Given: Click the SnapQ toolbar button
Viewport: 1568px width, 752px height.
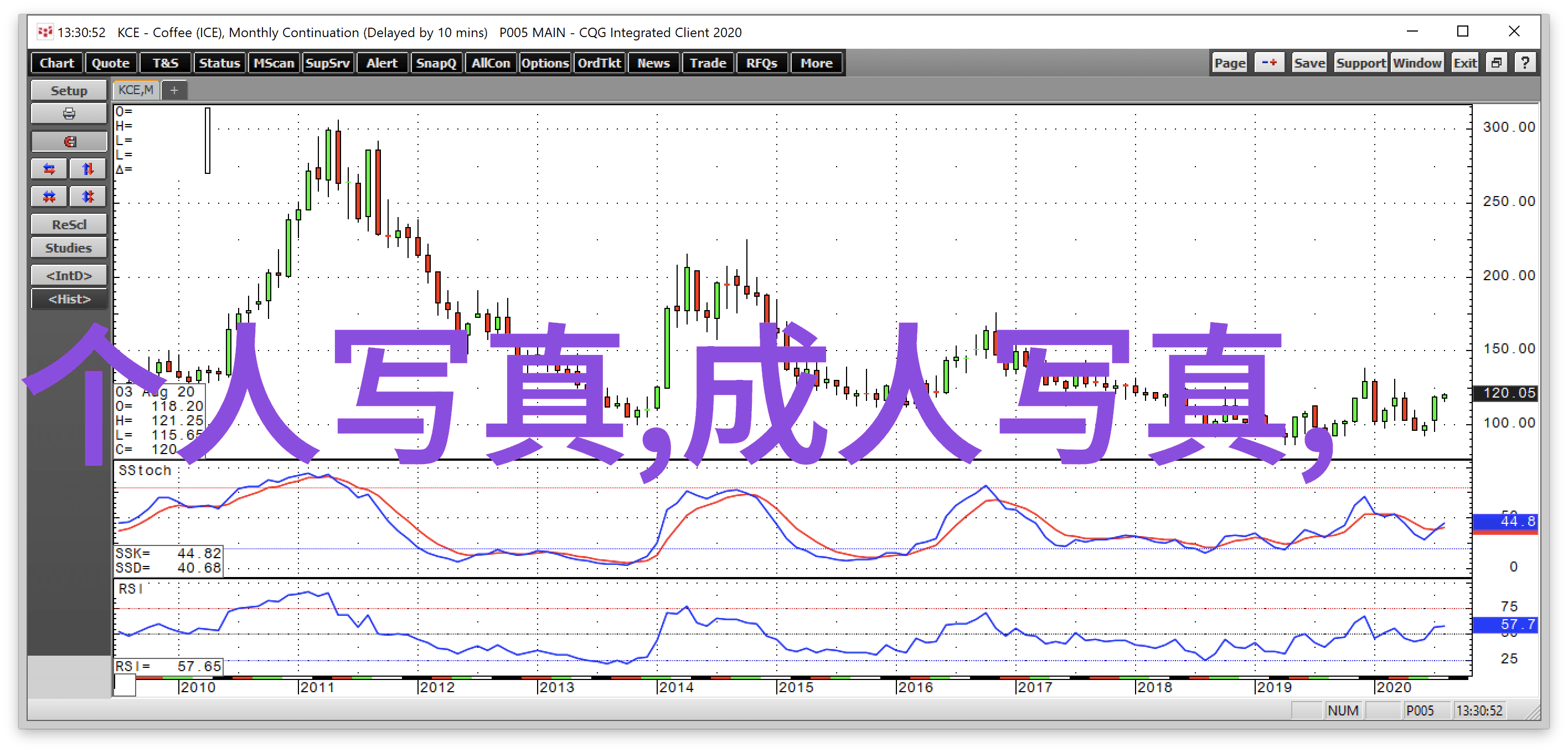Looking at the screenshot, I should coord(436,63).
